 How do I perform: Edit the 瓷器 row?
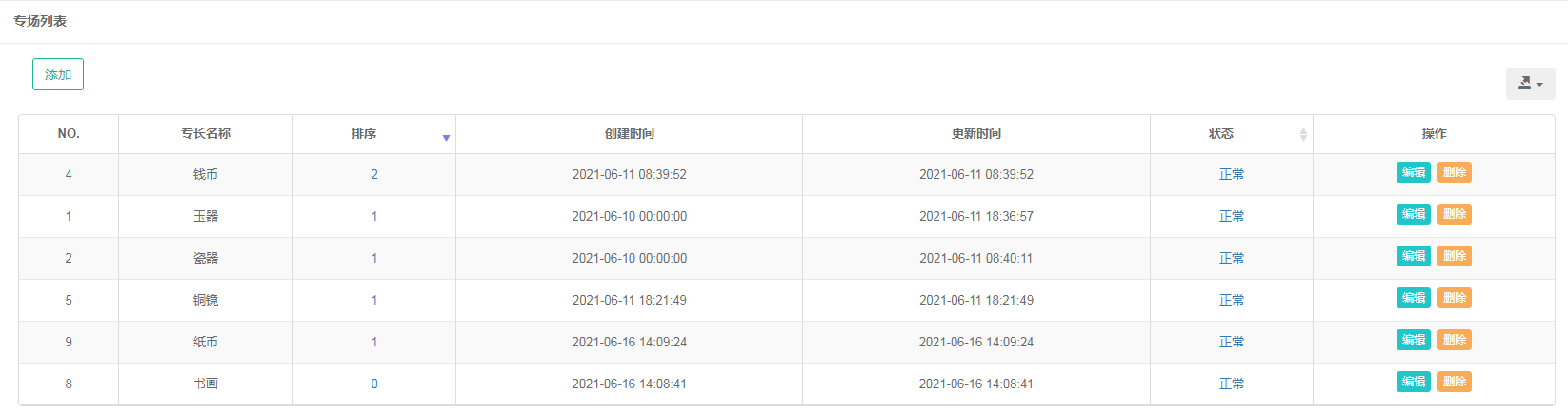click(1414, 256)
